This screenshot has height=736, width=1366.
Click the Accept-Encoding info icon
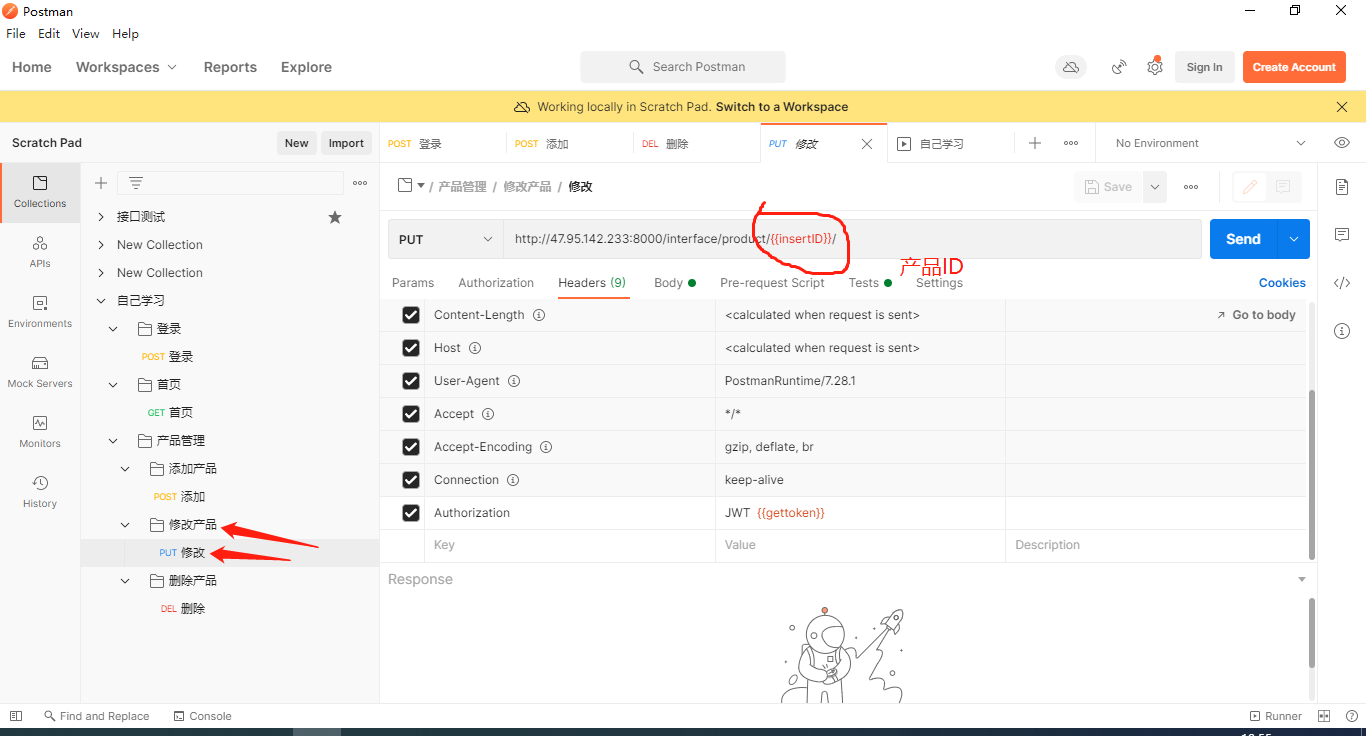point(546,447)
